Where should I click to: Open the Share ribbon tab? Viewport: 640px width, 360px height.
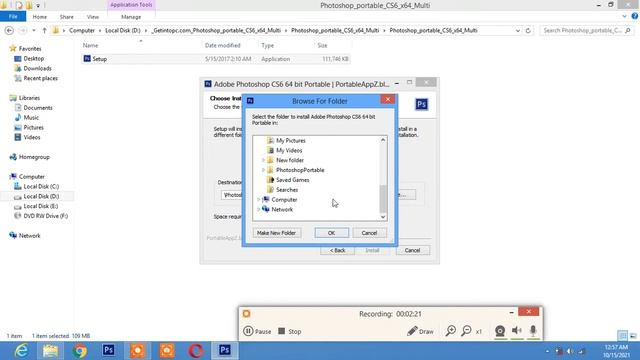67,17
